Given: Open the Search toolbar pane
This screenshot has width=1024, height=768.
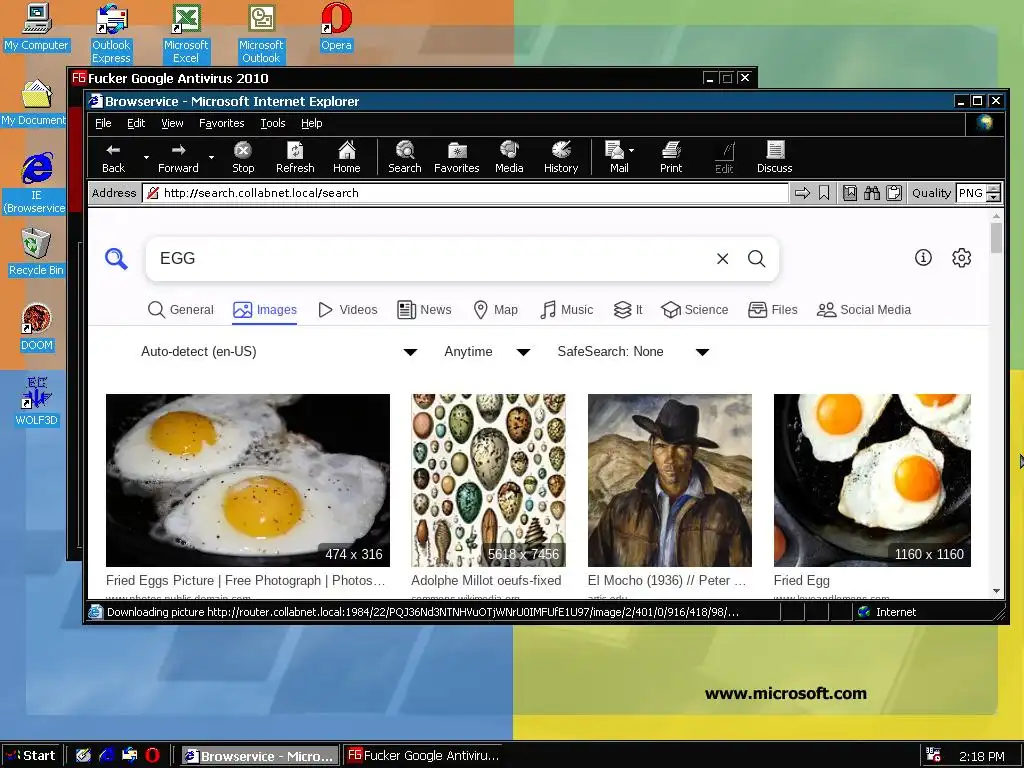Looking at the screenshot, I should (x=405, y=157).
